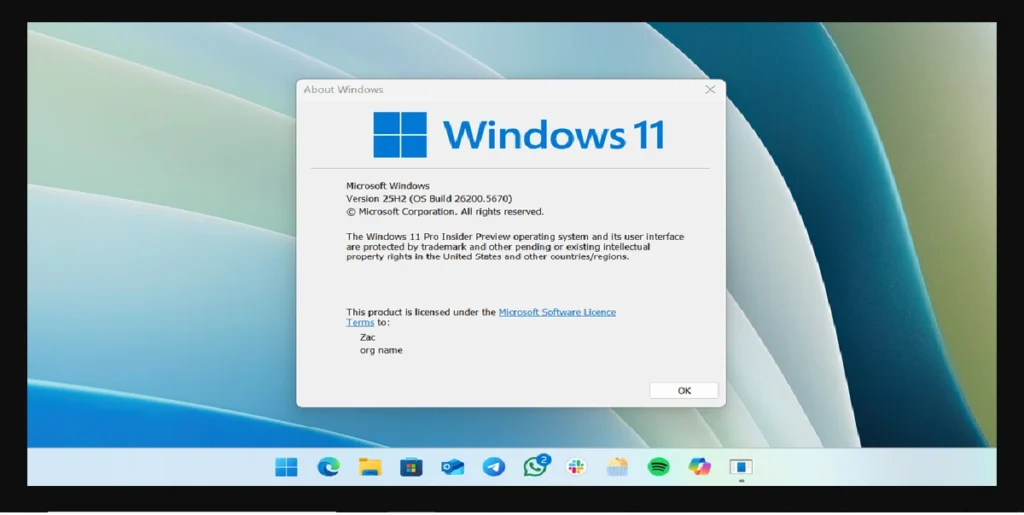
Task: Click the 'org name' text
Action: tap(381, 351)
